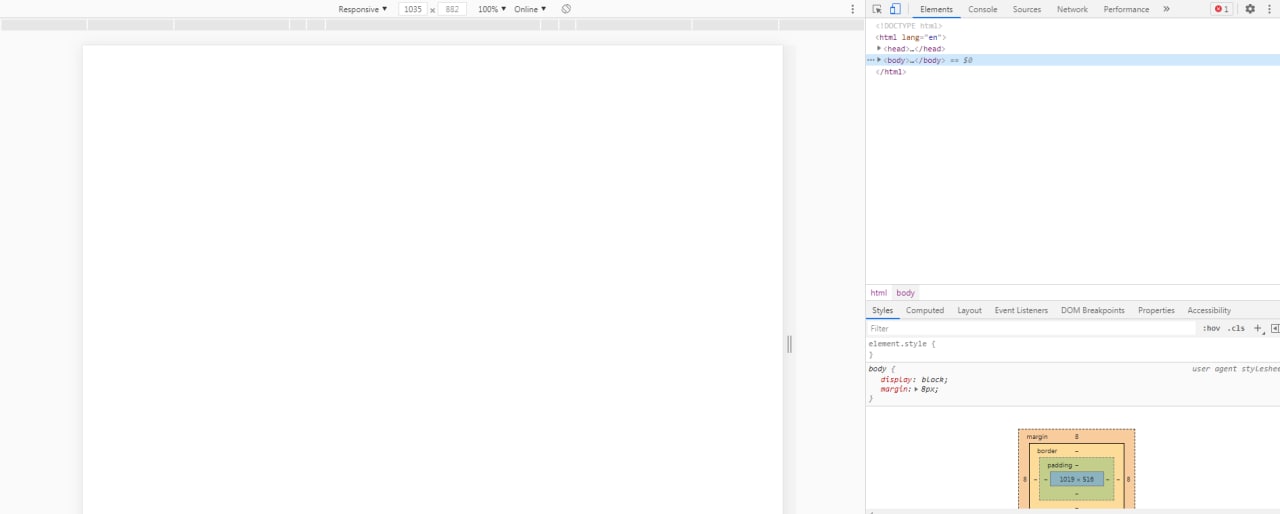
Task: Toggle the :hov element state button
Action: pos(1211,328)
